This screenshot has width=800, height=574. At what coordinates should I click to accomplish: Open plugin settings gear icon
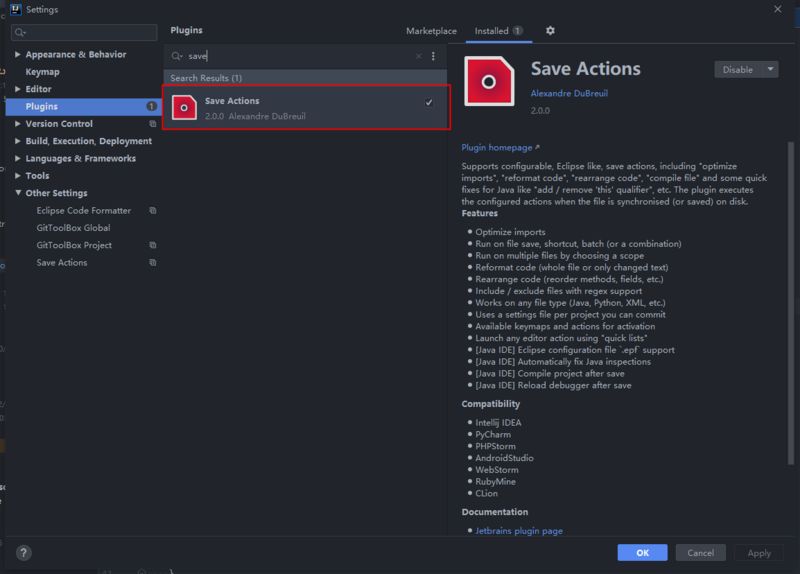(550, 31)
